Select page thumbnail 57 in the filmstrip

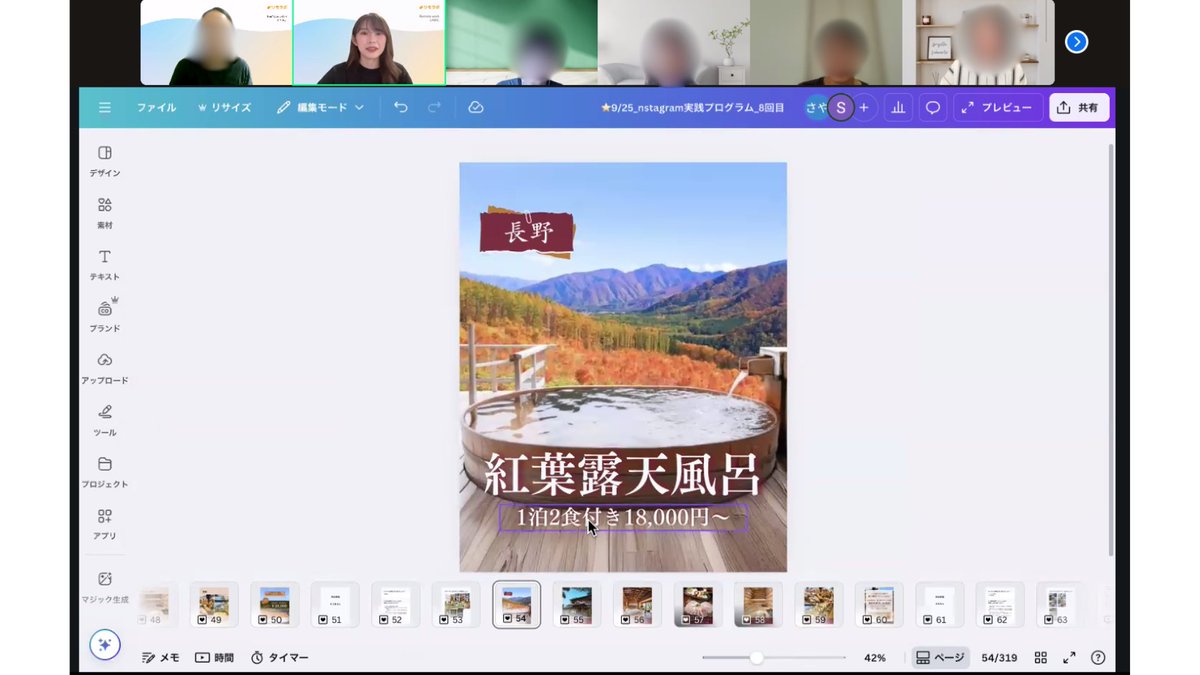pyautogui.click(x=697, y=603)
